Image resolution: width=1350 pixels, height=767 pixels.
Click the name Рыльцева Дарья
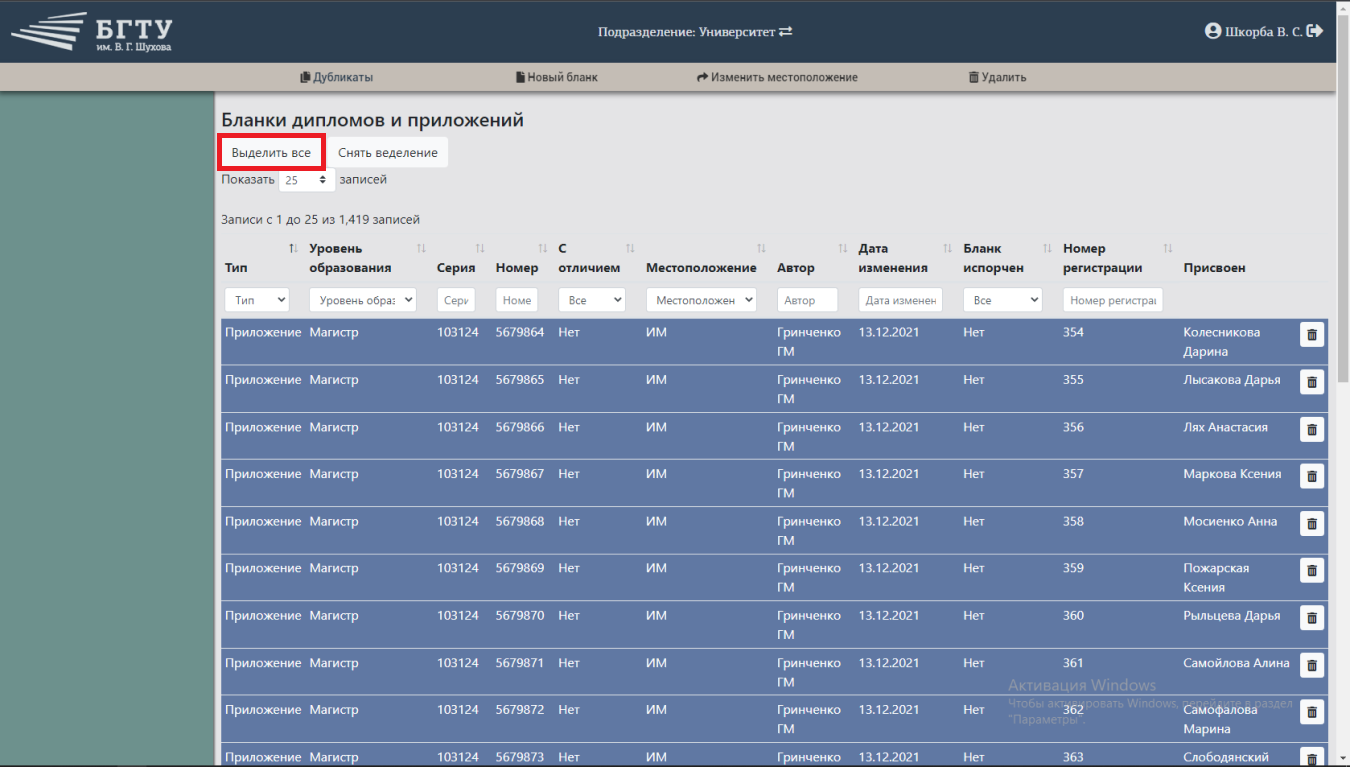click(1232, 615)
